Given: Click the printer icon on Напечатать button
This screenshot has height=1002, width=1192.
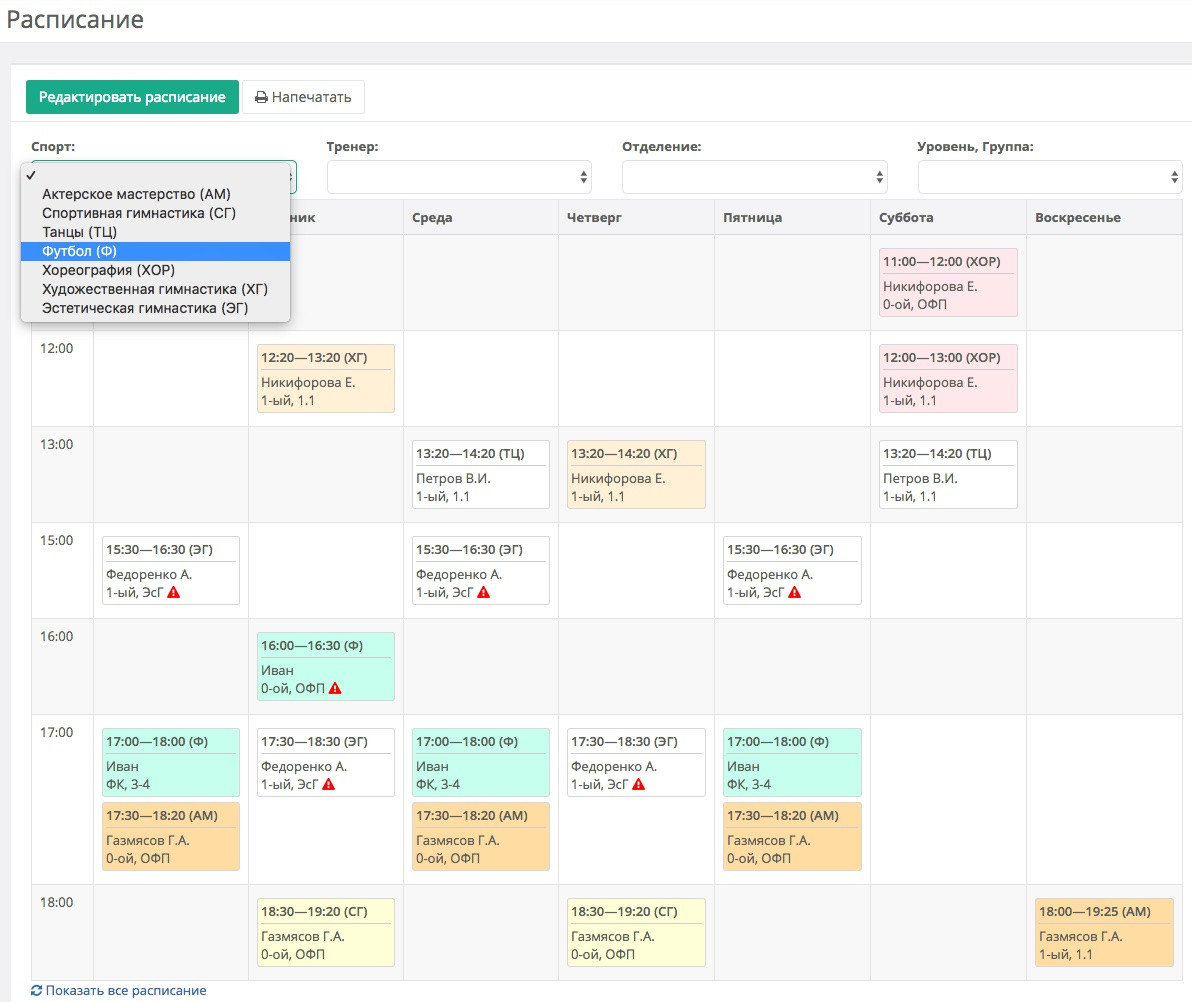Looking at the screenshot, I should coord(262,97).
